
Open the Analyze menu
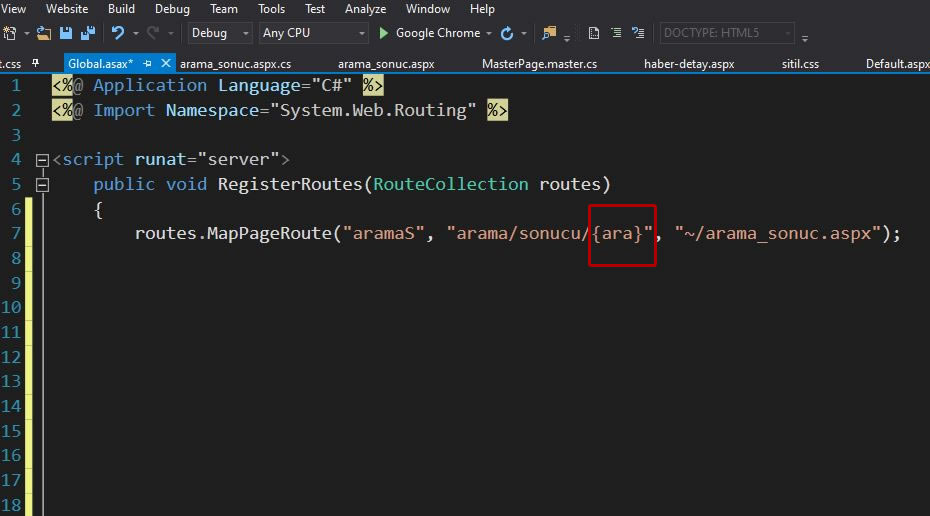(365, 9)
